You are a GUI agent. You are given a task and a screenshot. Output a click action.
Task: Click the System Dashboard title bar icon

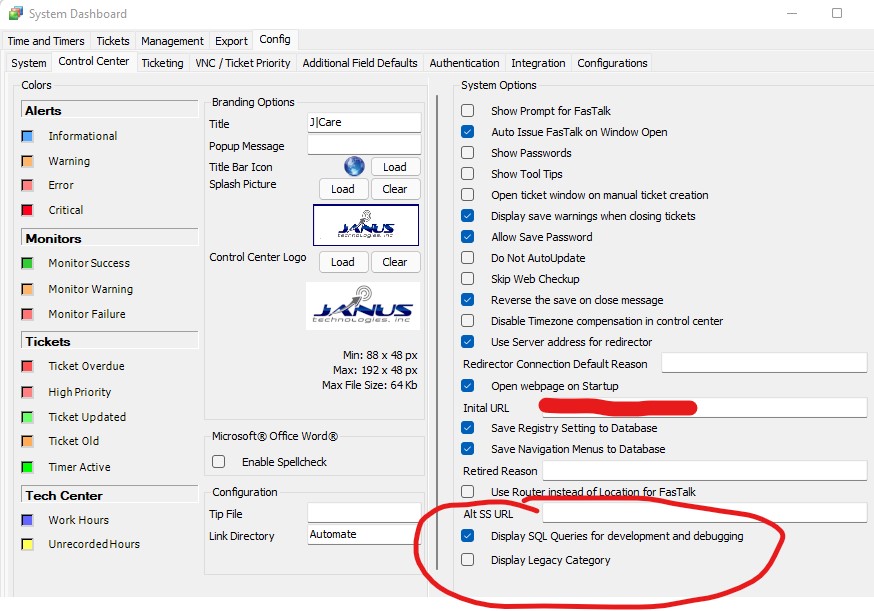tap(15, 14)
